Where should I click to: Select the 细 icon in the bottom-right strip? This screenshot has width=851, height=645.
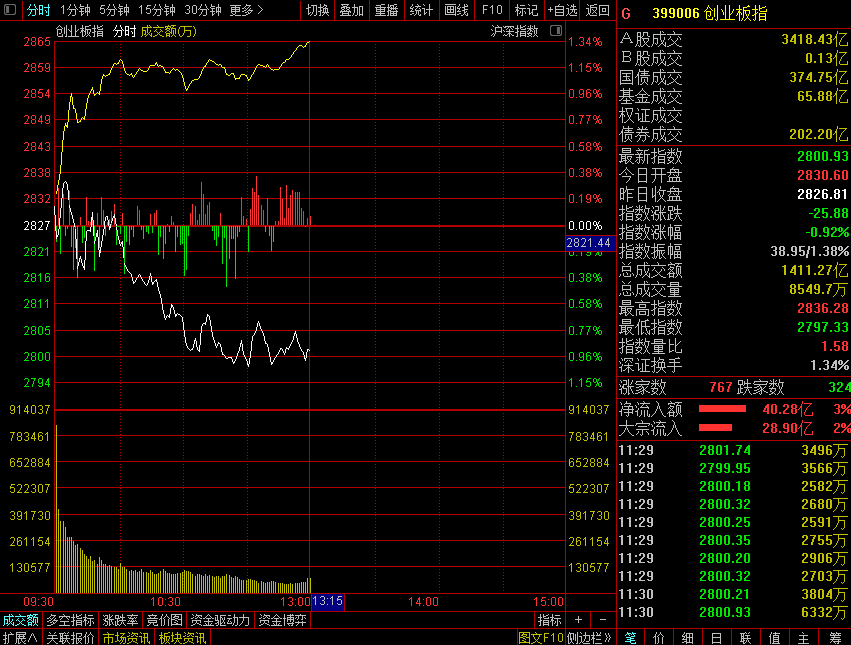[688, 637]
